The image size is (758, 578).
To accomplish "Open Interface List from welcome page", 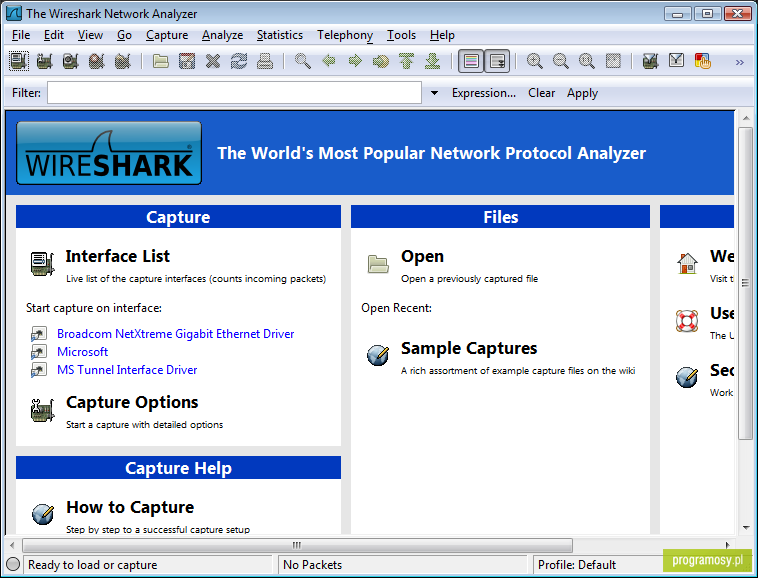I will click(x=117, y=256).
